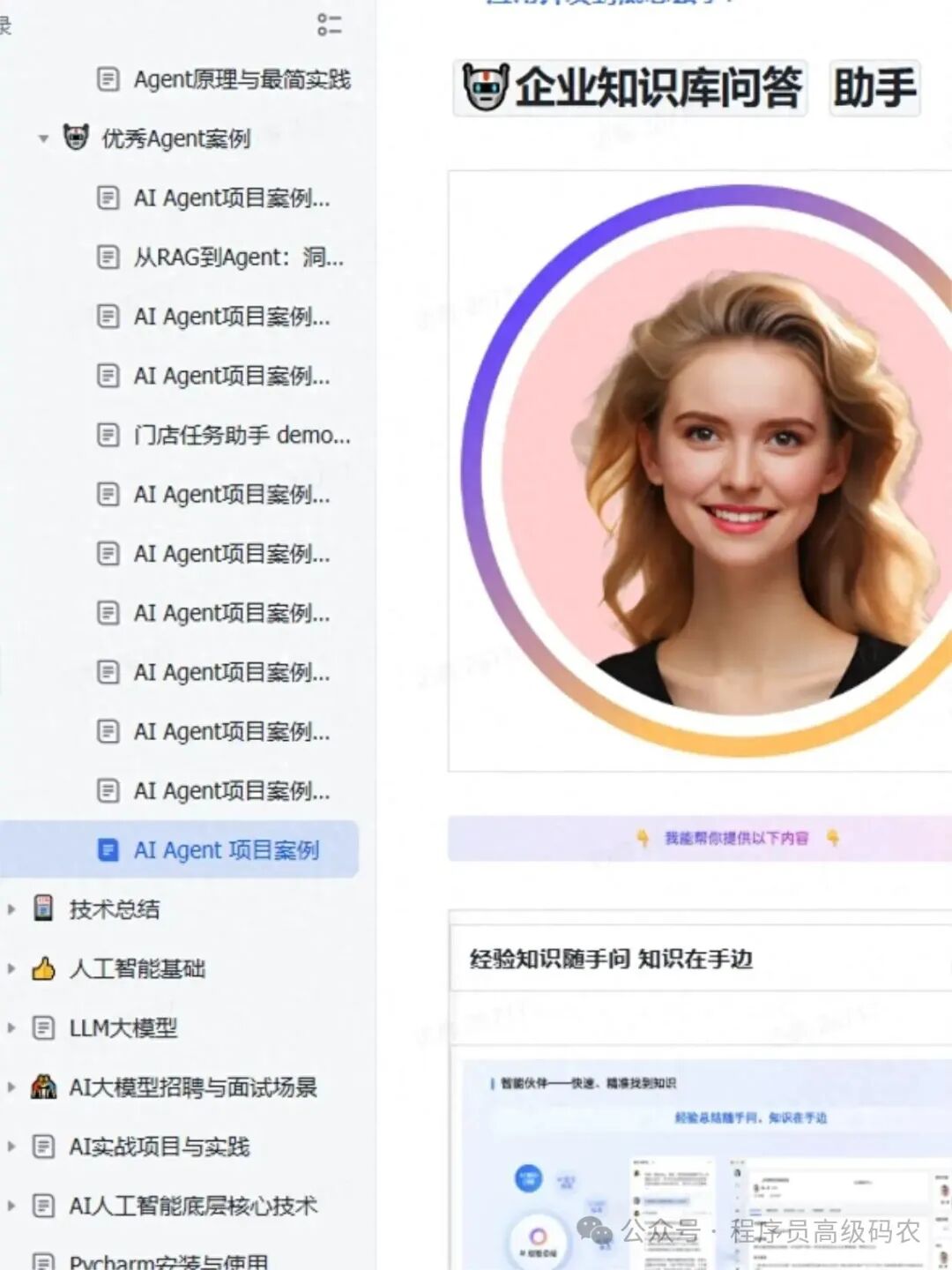Click the thumbs-up icon beside 人工智能基础
The height and width of the screenshot is (1270, 952).
(43, 968)
